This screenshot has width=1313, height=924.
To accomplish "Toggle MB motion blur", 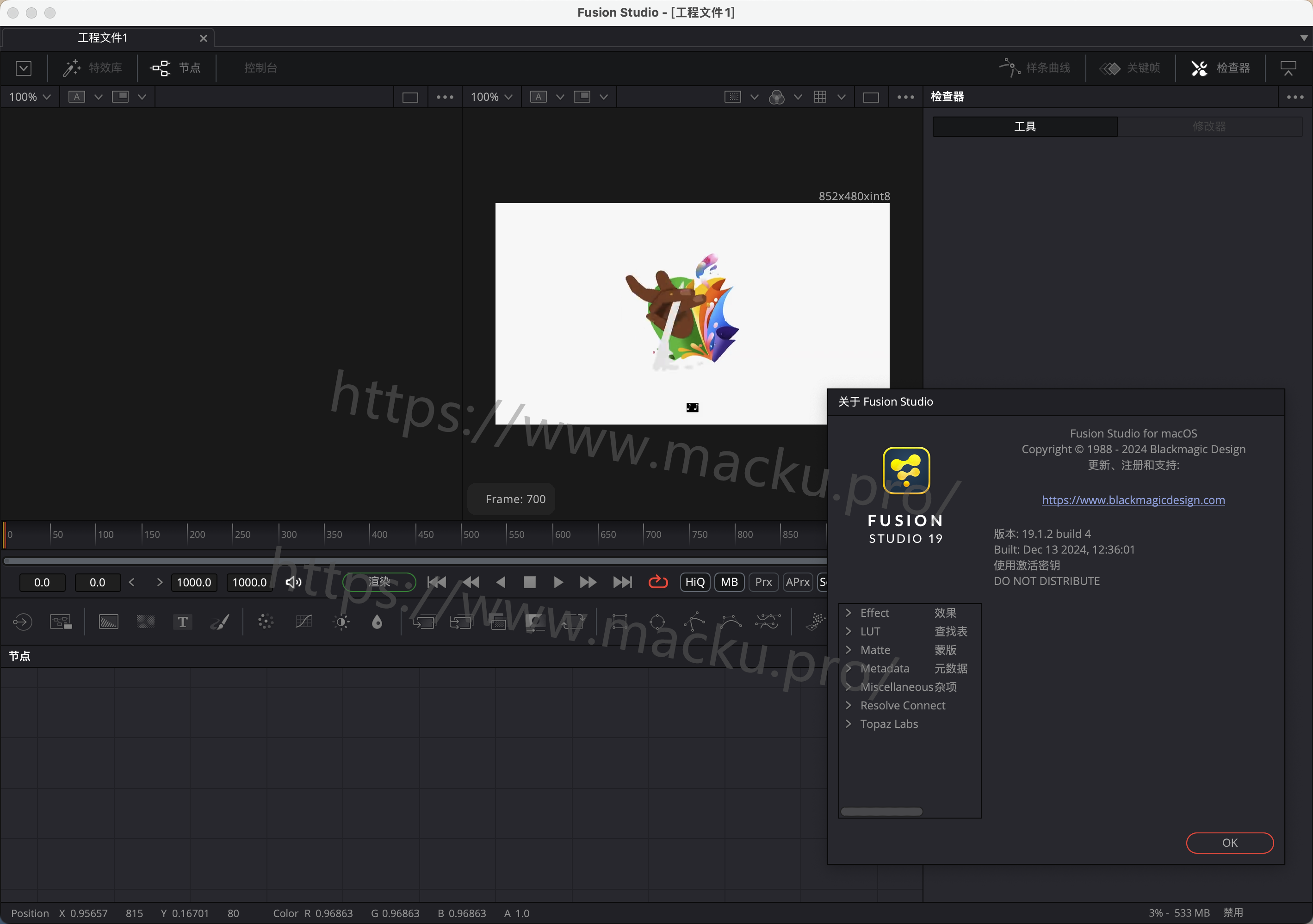I will [x=729, y=581].
